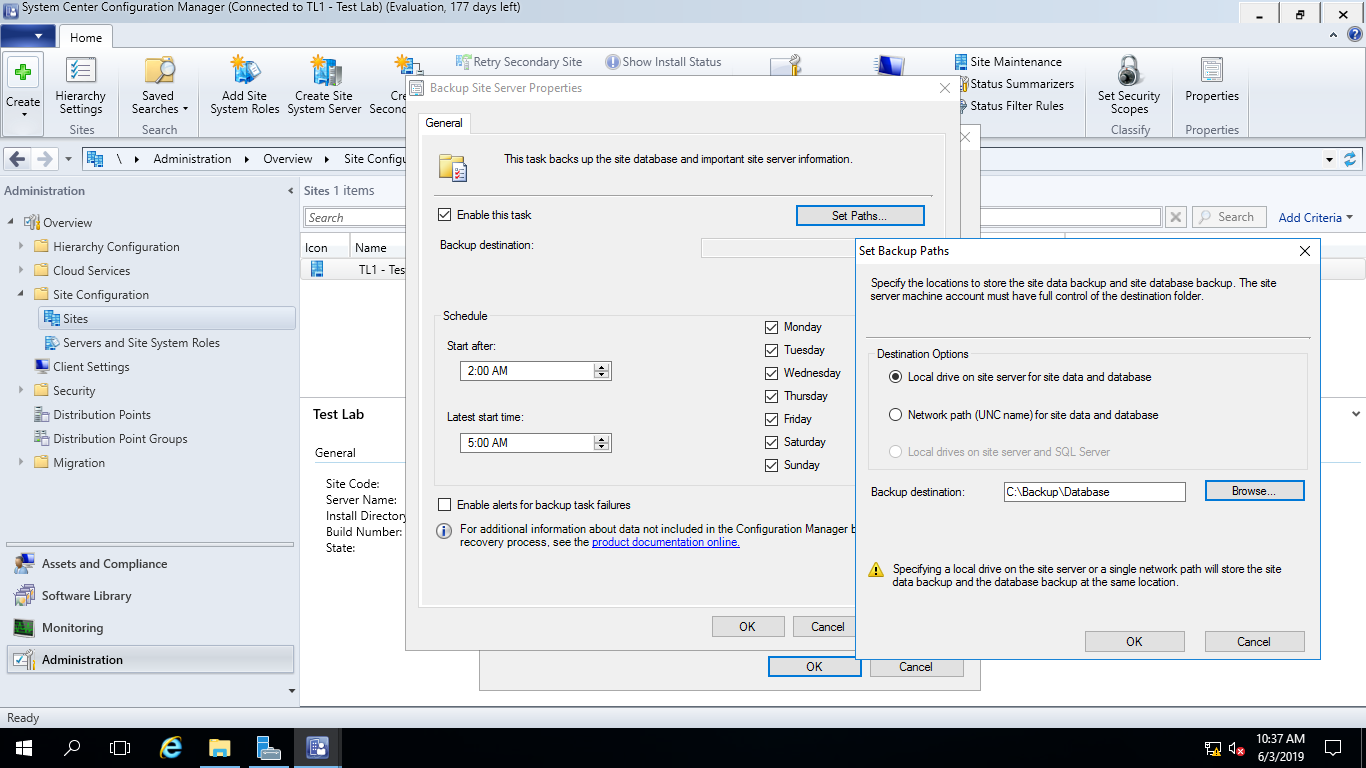
Task: Open Properties in the ribbon
Action: (1212, 80)
